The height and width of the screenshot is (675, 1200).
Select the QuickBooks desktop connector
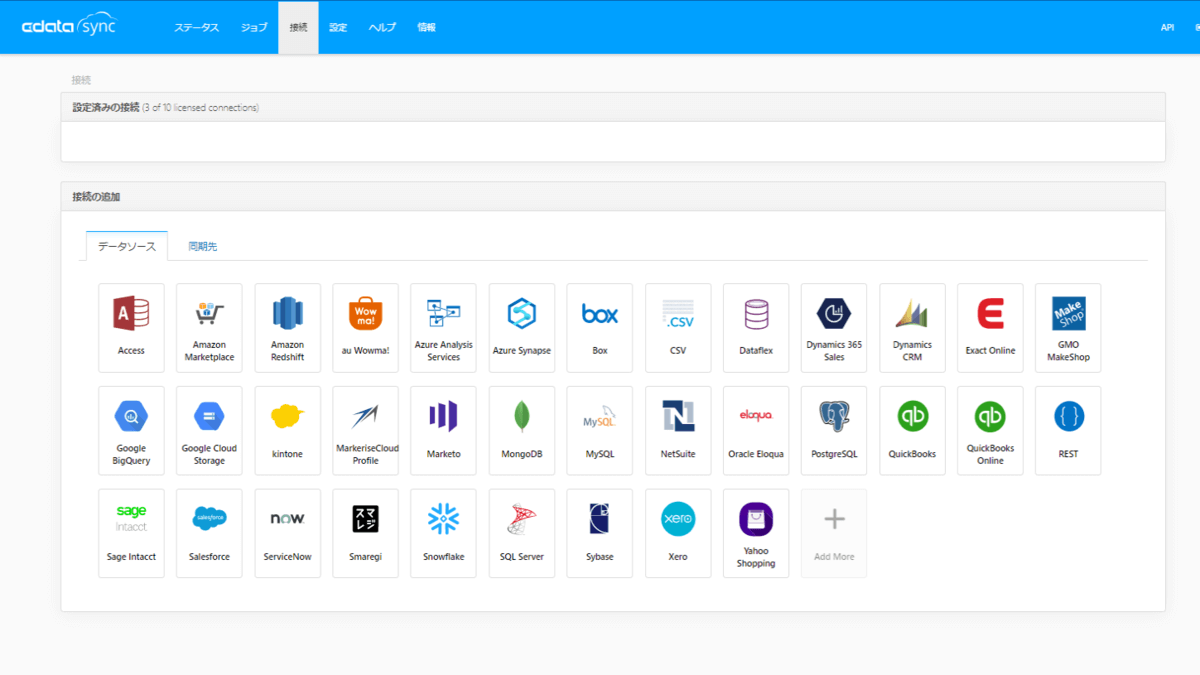click(x=912, y=431)
